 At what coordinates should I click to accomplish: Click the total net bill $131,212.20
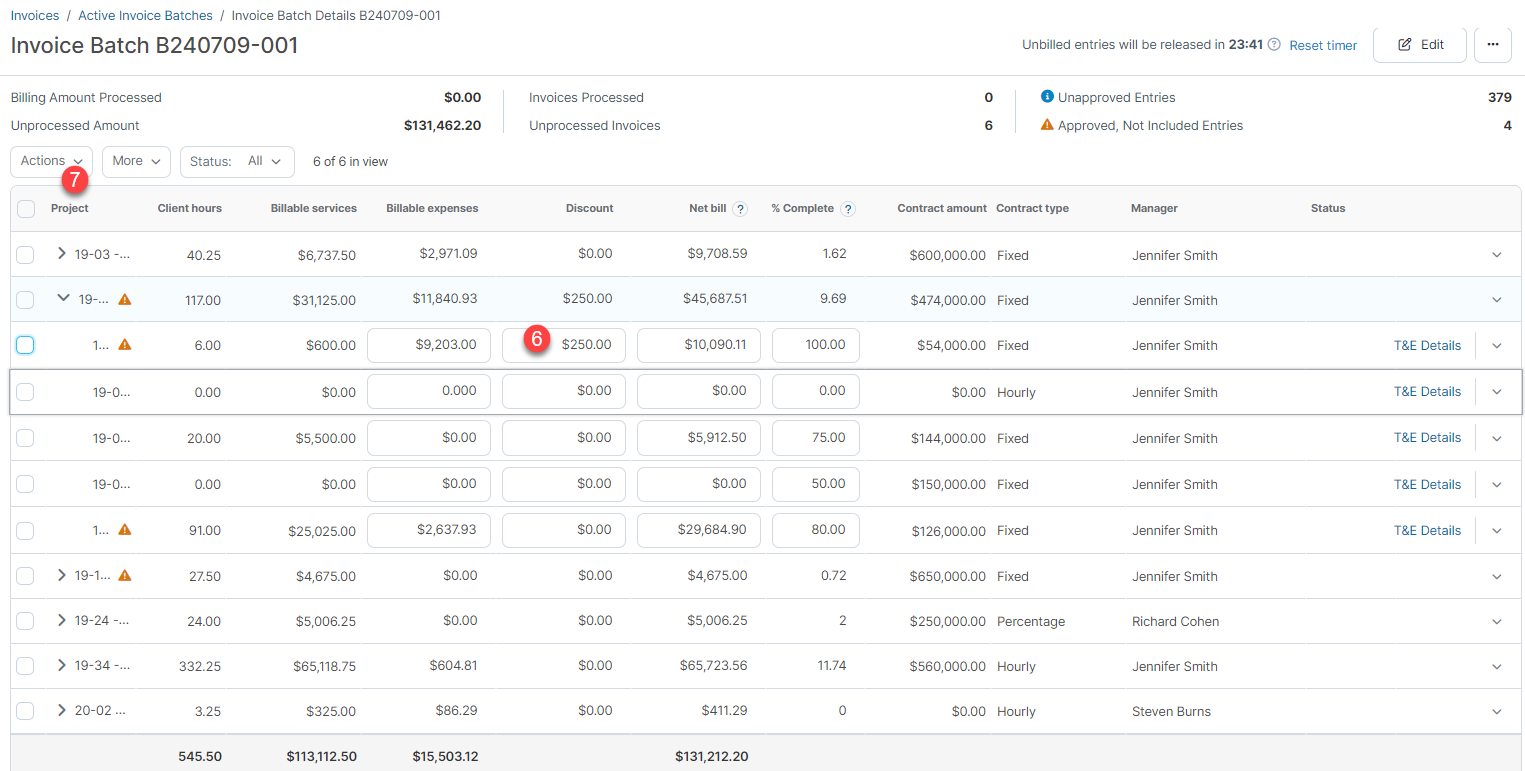711,757
